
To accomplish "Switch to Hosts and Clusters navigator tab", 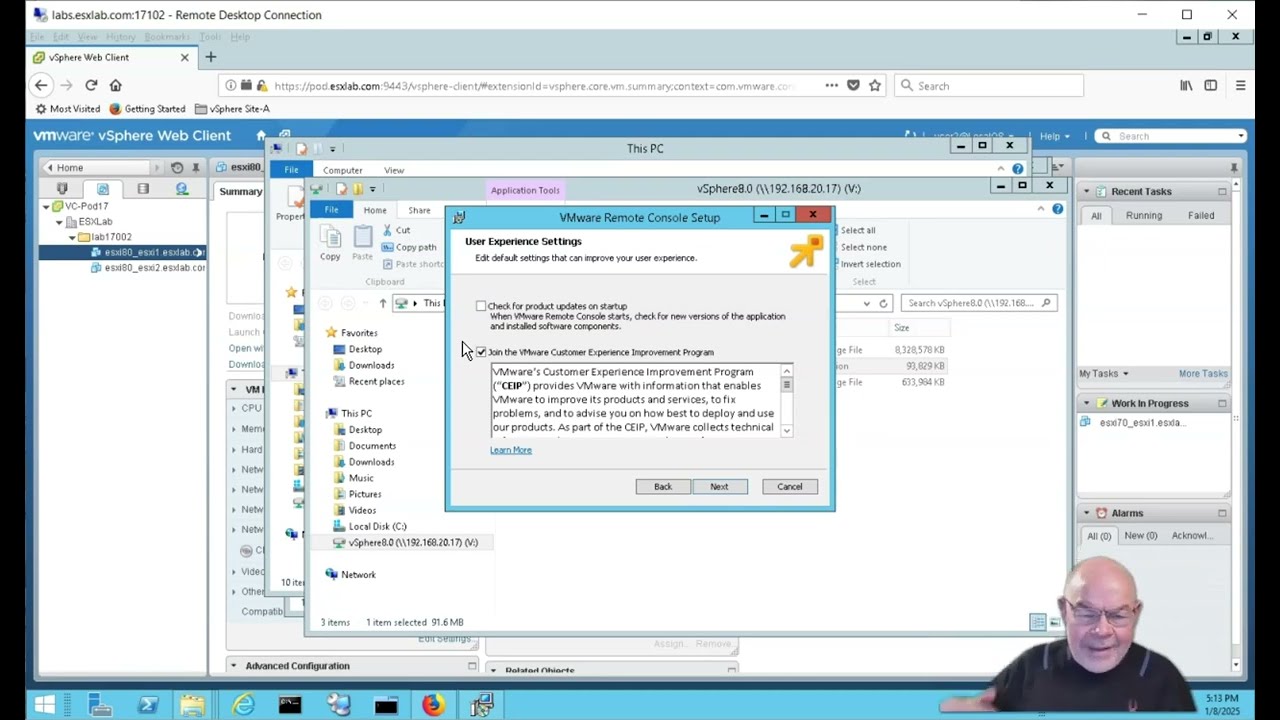I will point(62,189).
